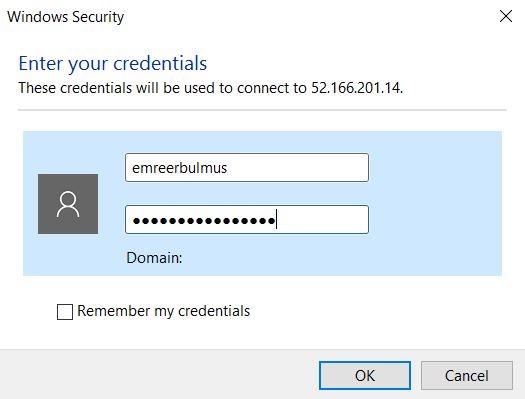
Task: Click the 'Enter your credentials' heading
Action: pyautogui.click(x=112, y=64)
